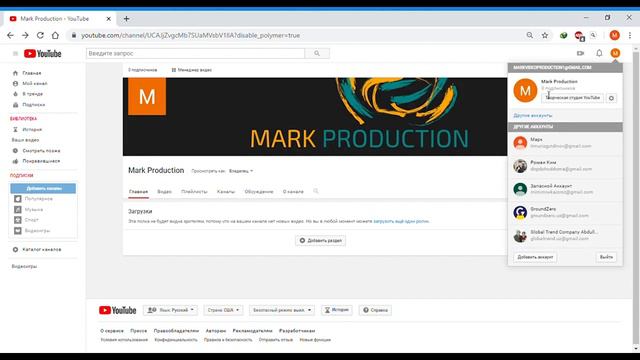The image size is (640, 360).
Task: Click the История hourglass icon in sidebar
Action: coord(16,129)
